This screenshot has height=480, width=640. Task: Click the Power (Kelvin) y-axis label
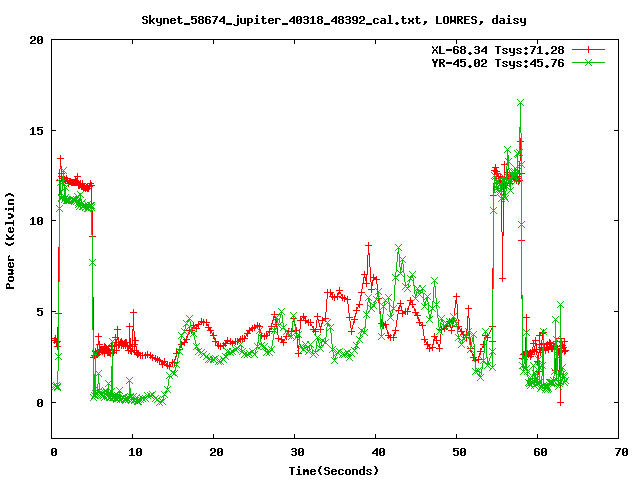click(x=10, y=241)
